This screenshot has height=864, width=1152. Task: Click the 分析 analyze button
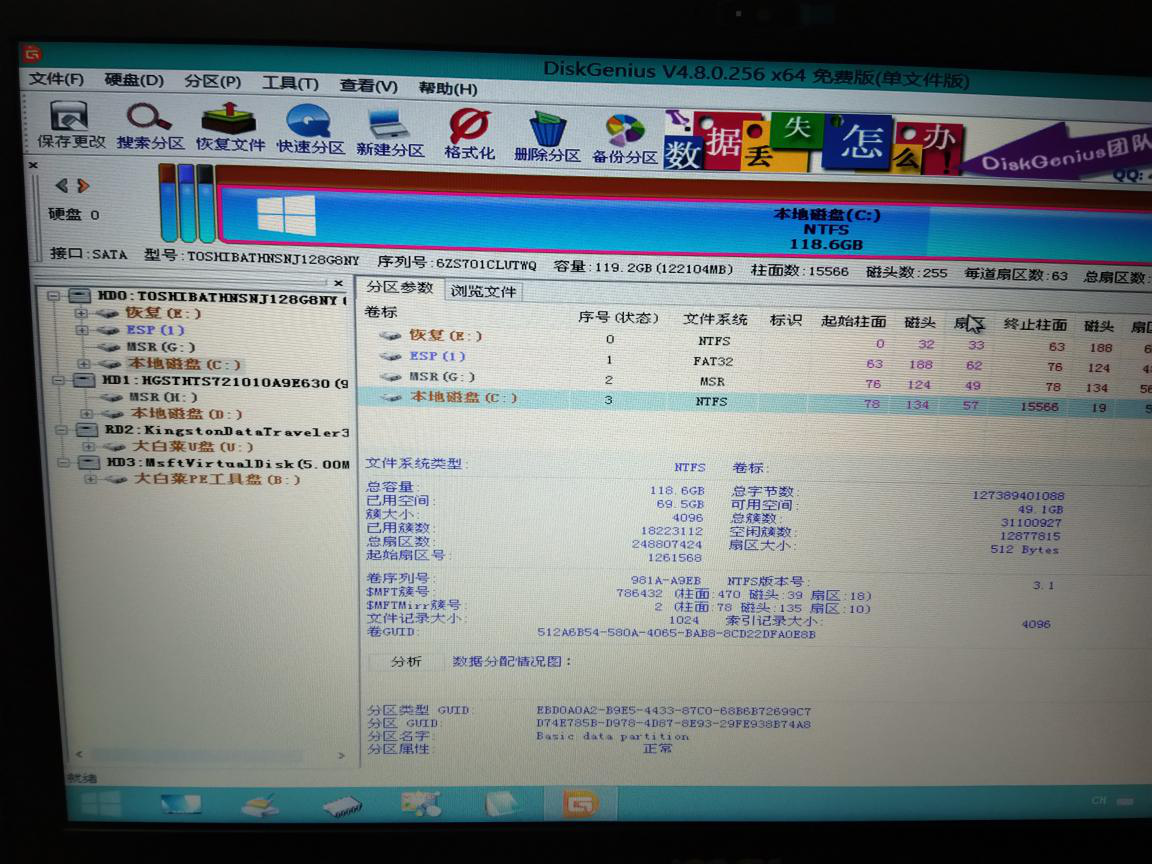coord(406,661)
